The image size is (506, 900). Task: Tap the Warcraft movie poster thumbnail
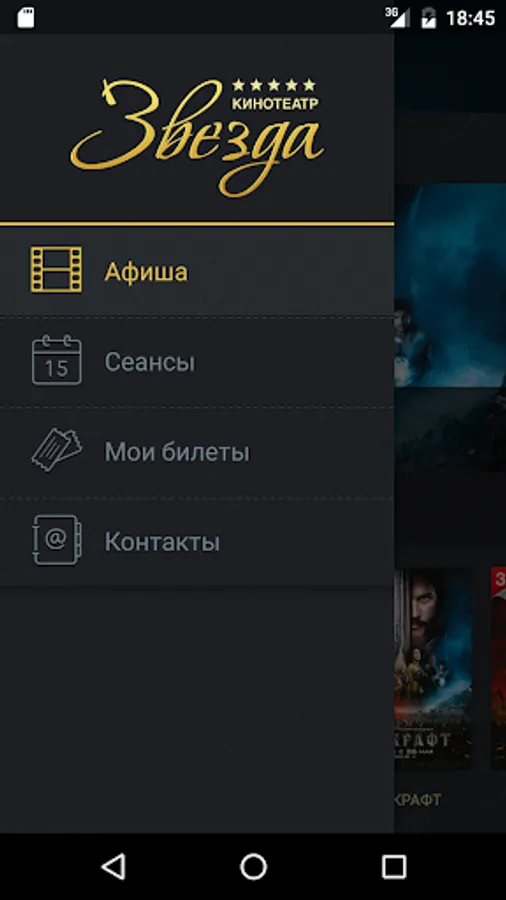click(433, 669)
